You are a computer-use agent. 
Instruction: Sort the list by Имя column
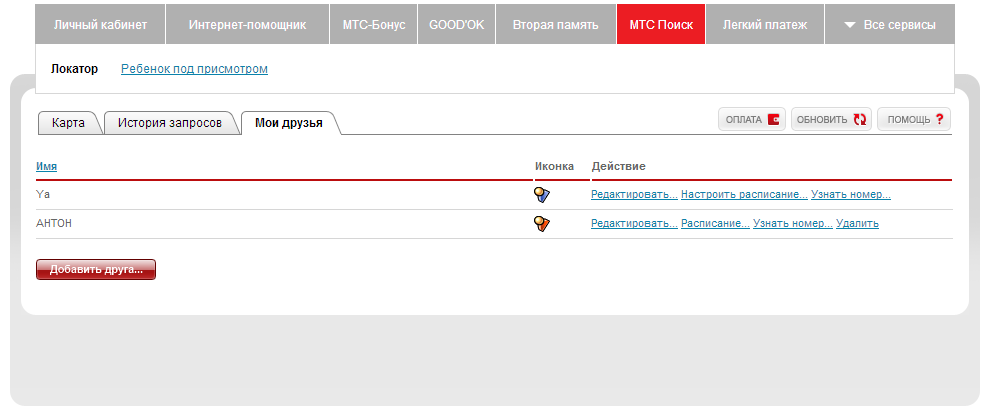pyautogui.click(x=46, y=166)
